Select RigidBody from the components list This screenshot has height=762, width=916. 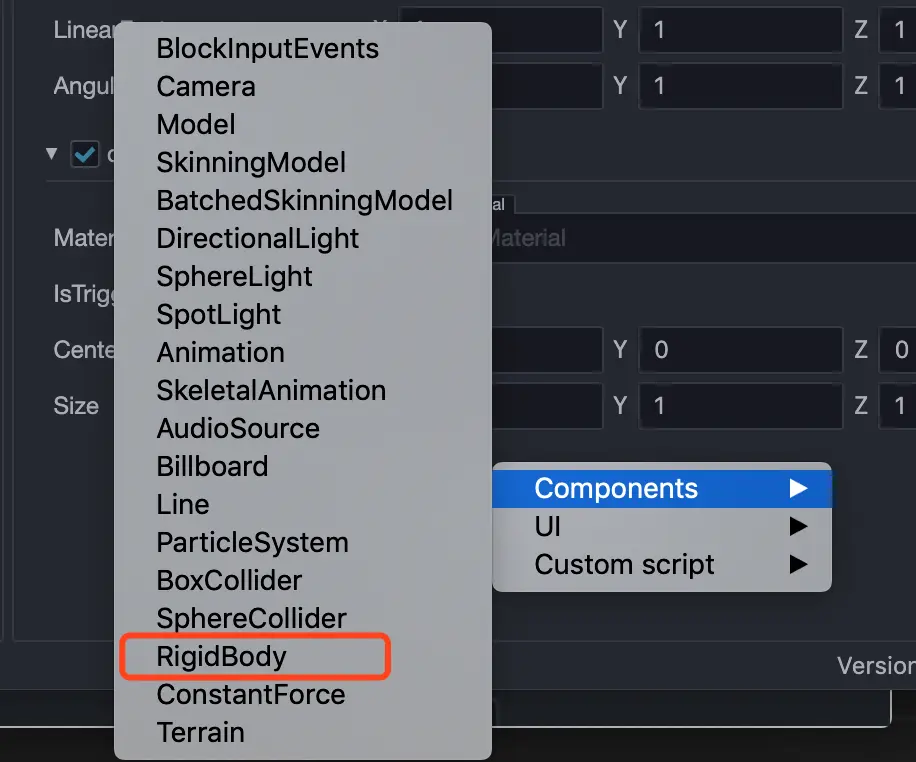click(222, 657)
